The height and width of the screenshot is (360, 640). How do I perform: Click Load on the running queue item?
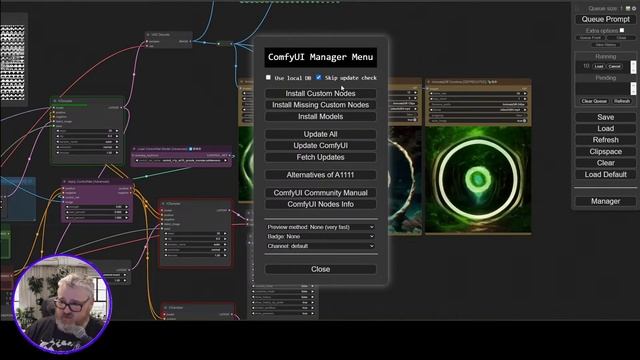click(x=599, y=66)
